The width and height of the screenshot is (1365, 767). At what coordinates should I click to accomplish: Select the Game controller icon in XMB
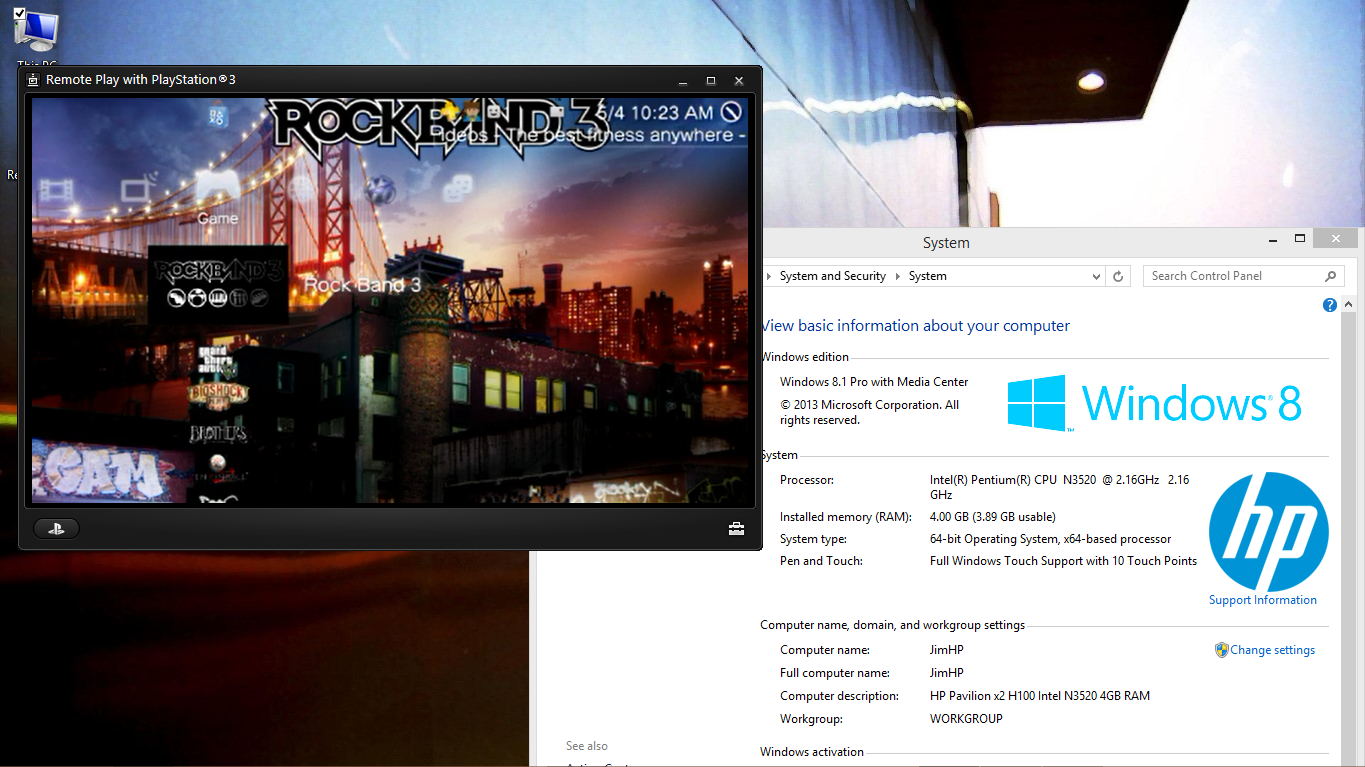tap(217, 187)
